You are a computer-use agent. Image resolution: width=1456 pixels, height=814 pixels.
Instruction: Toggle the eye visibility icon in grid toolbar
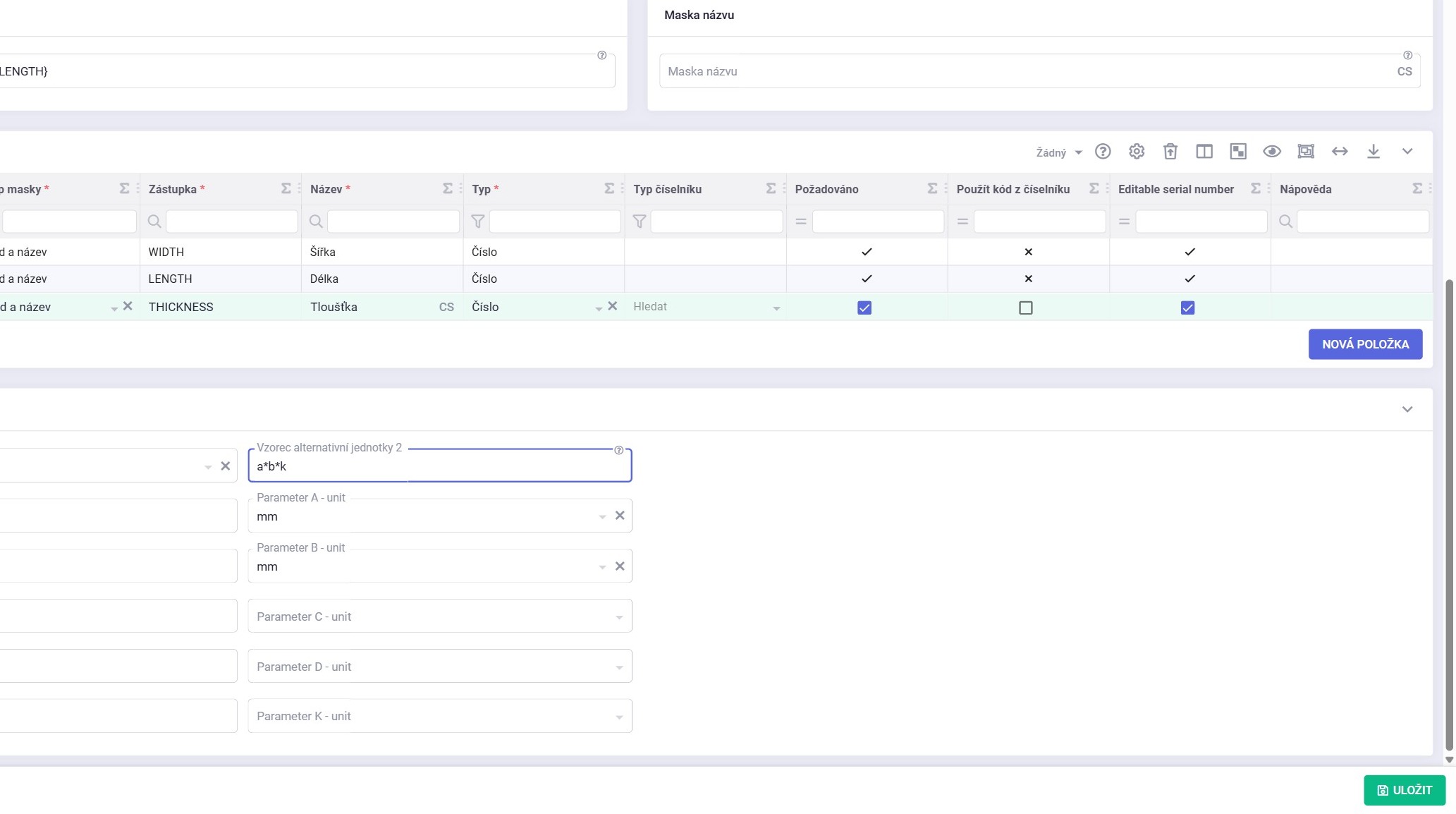1272,152
